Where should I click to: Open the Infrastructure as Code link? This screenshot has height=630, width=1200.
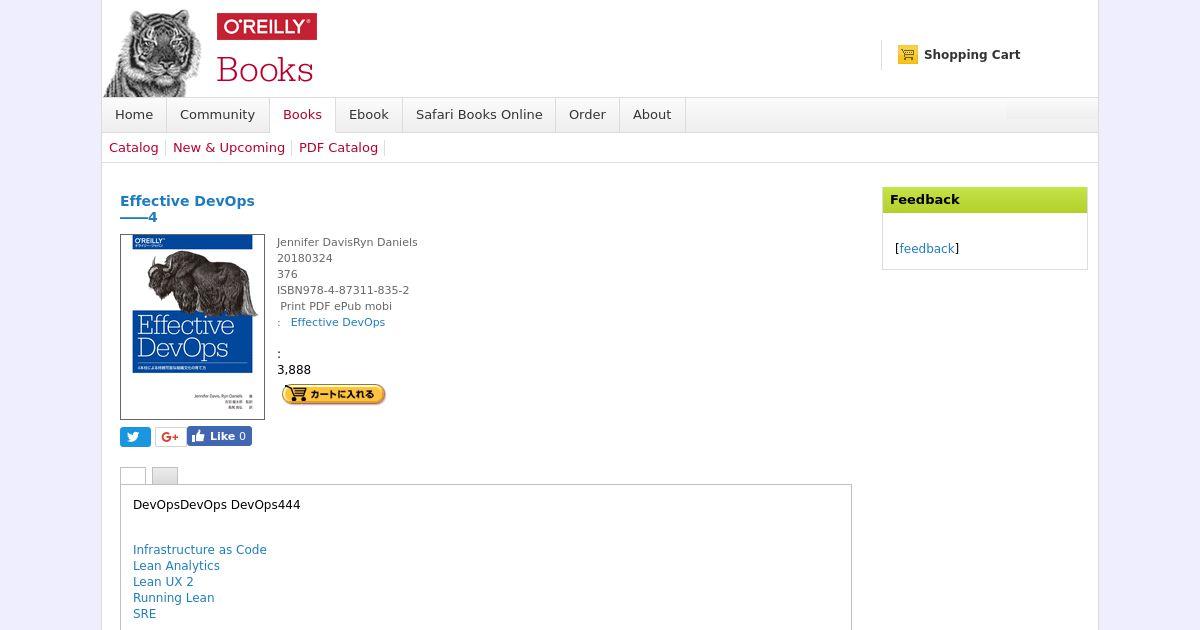(x=200, y=550)
